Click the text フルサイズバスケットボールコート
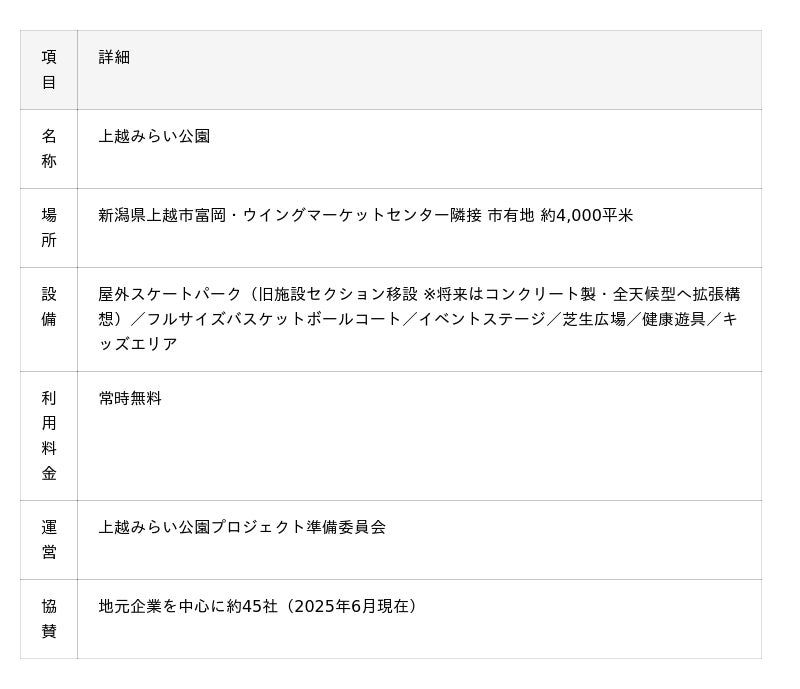 (x=275, y=319)
